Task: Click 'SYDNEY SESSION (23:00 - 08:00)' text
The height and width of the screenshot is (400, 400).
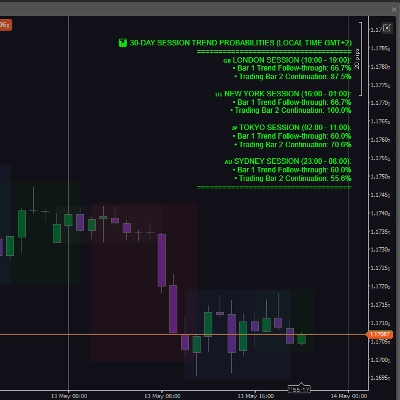Action: [292, 161]
